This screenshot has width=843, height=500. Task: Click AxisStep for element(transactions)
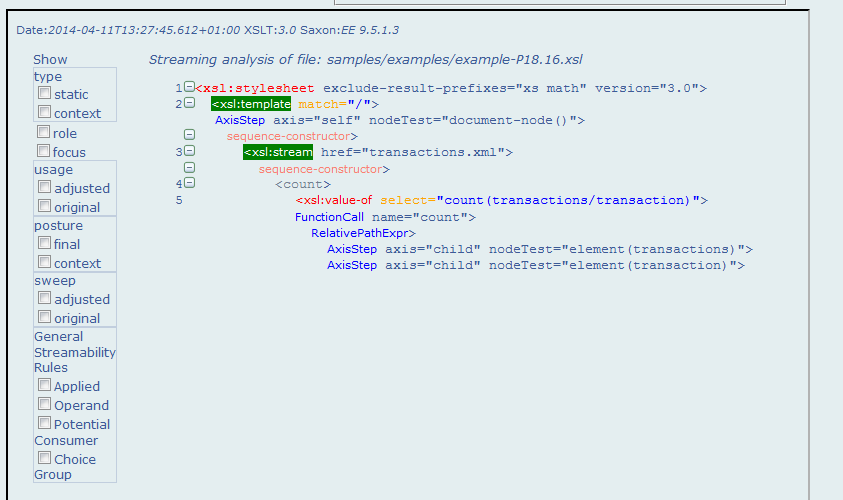tap(540, 249)
